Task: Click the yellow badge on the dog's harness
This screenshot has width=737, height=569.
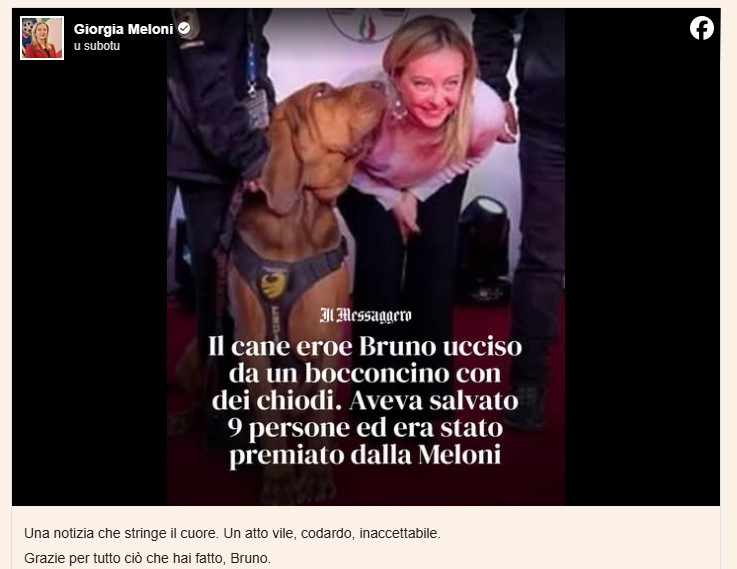Action: pos(274,284)
